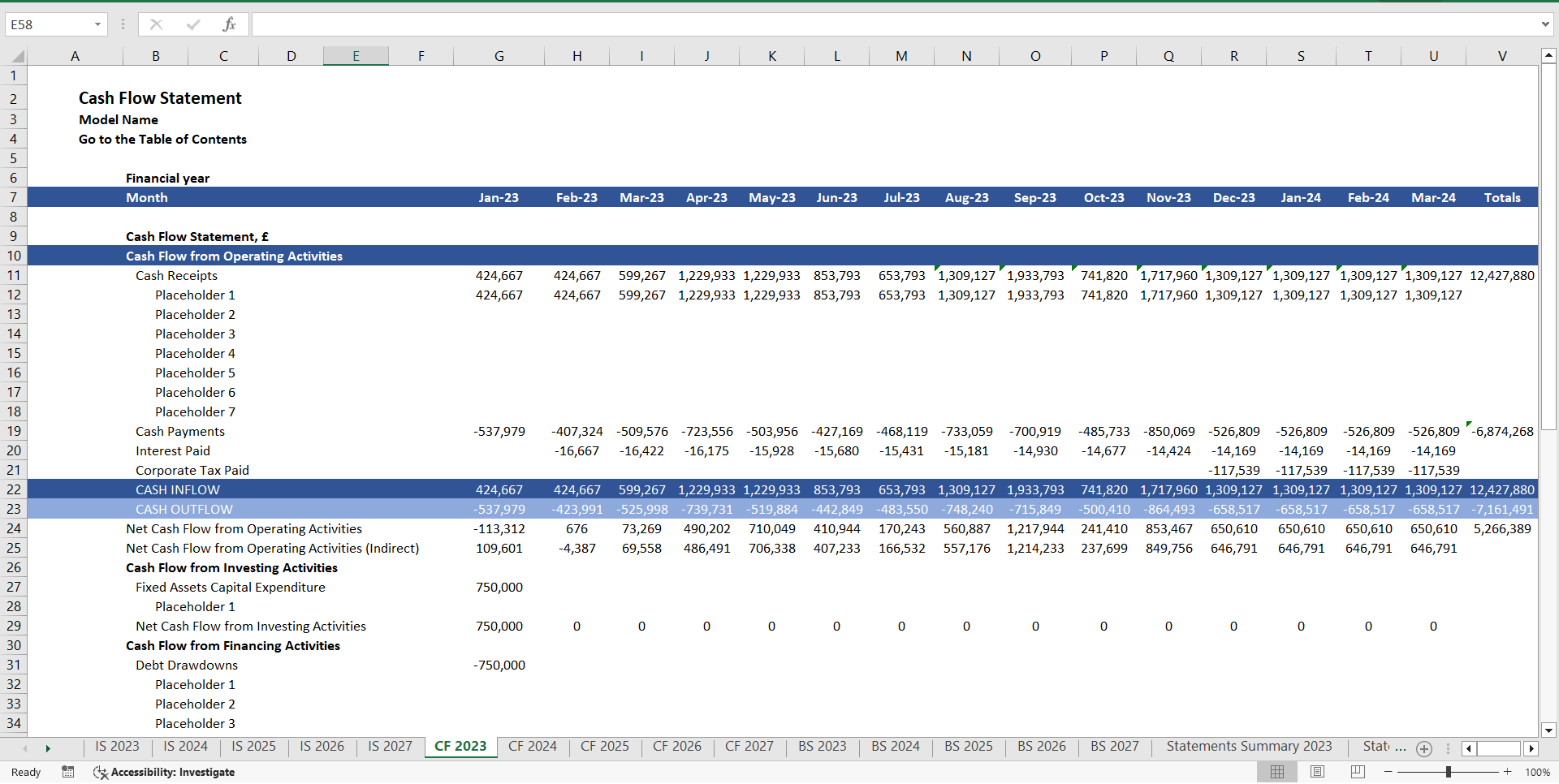Click the Cancel (X) icon beside the formula bar
This screenshot has height=784, width=1559.
point(156,24)
